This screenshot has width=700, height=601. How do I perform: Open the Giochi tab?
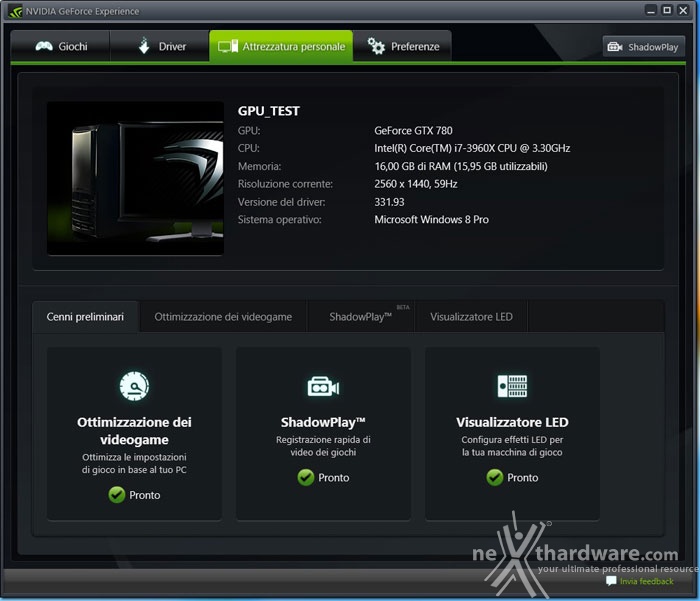[60, 46]
